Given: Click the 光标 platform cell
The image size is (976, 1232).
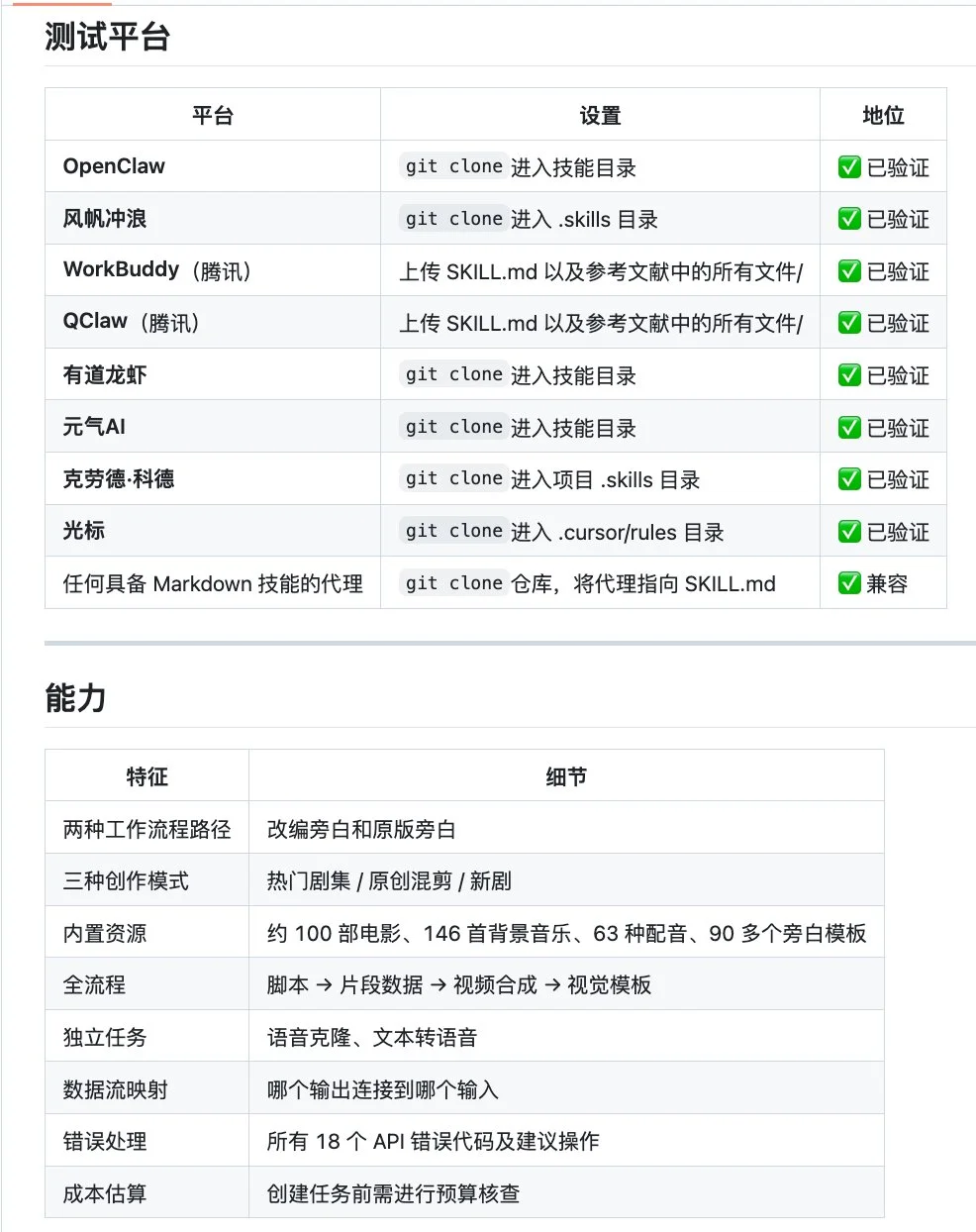Looking at the screenshot, I should (213, 531).
